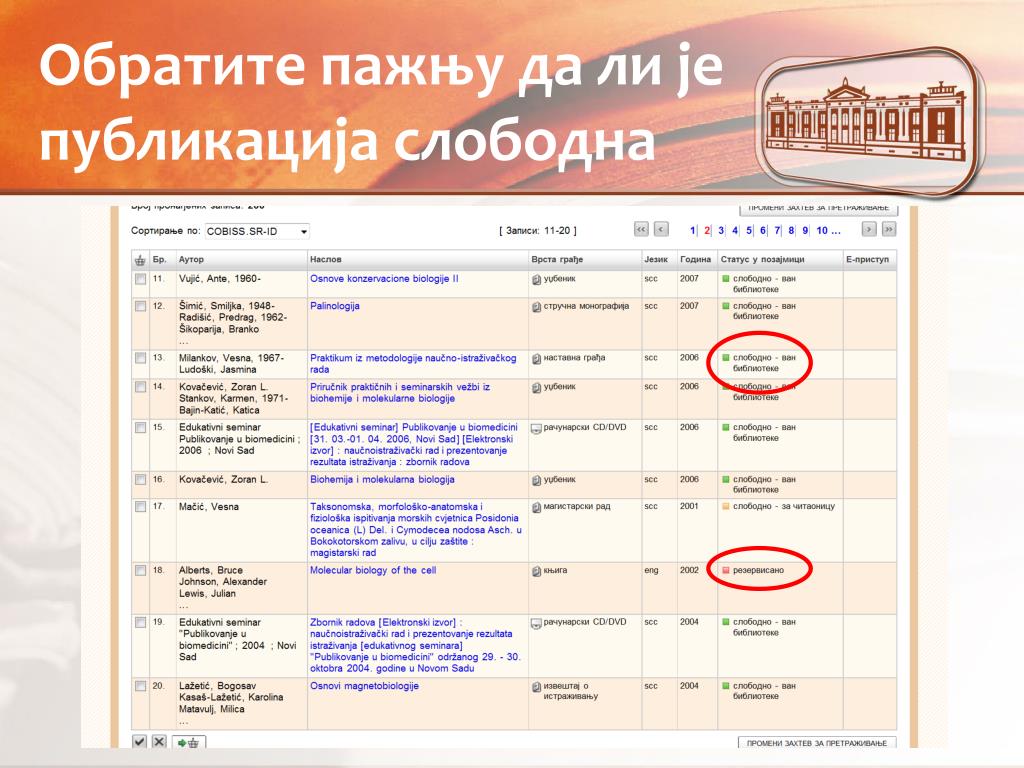
Task: Click the Година column header
Action: pos(696,260)
